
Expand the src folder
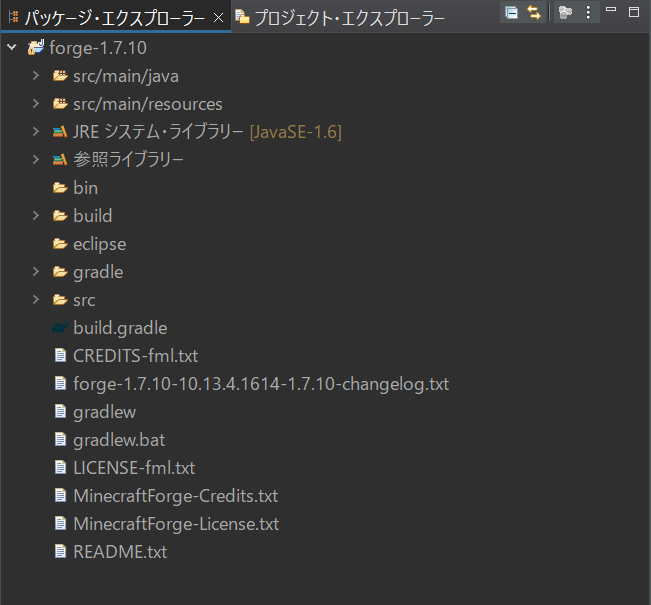pyautogui.click(x=36, y=299)
